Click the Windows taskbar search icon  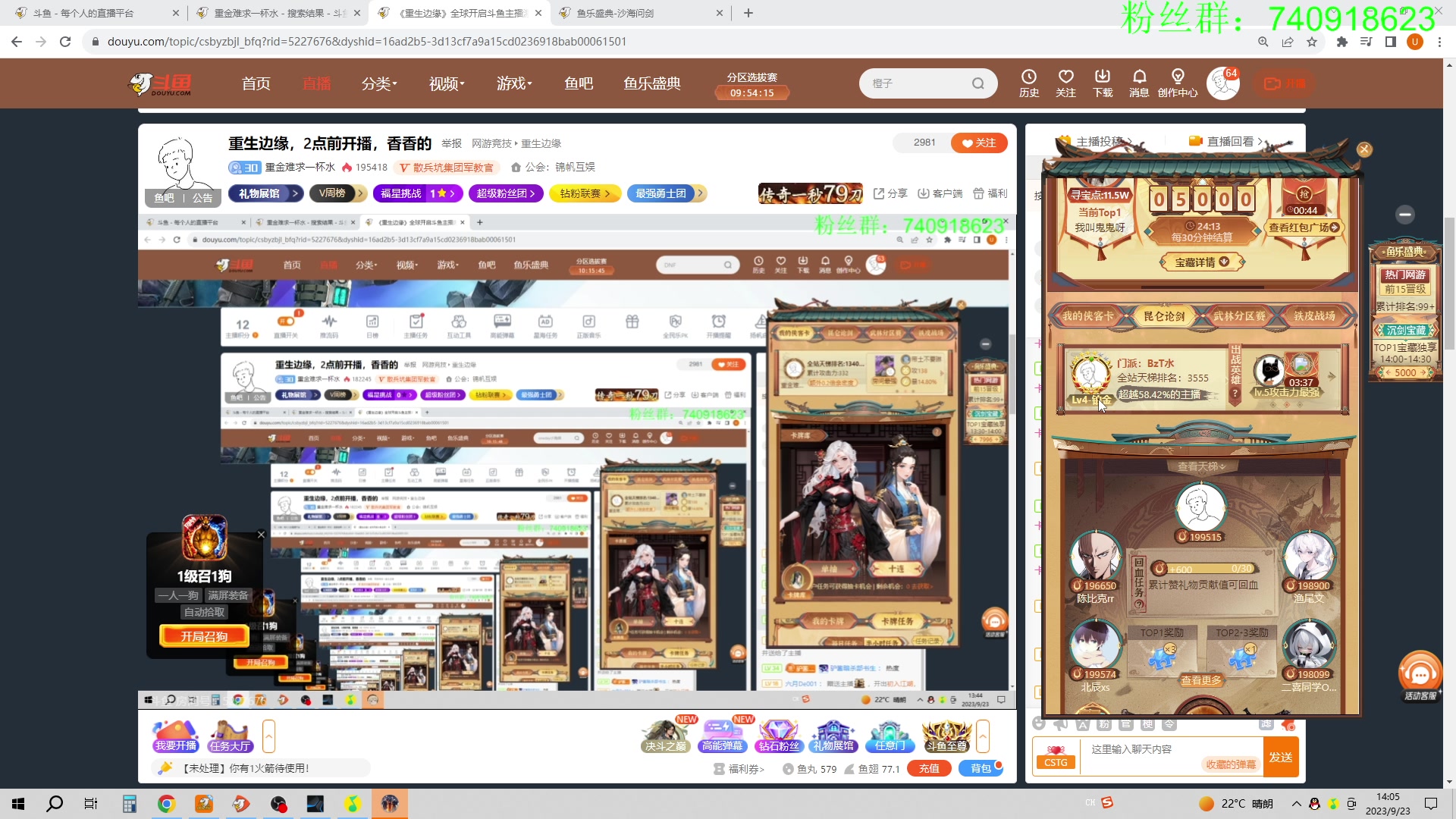pyautogui.click(x=55, y=804)
